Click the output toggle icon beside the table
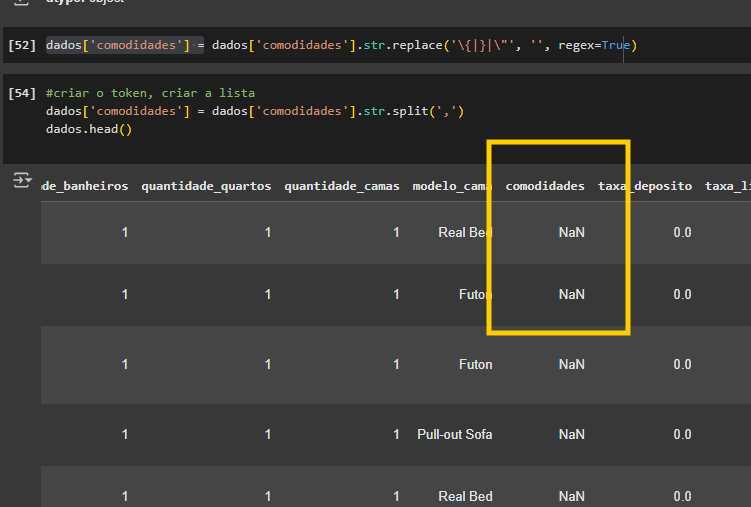 coord(22,180)
